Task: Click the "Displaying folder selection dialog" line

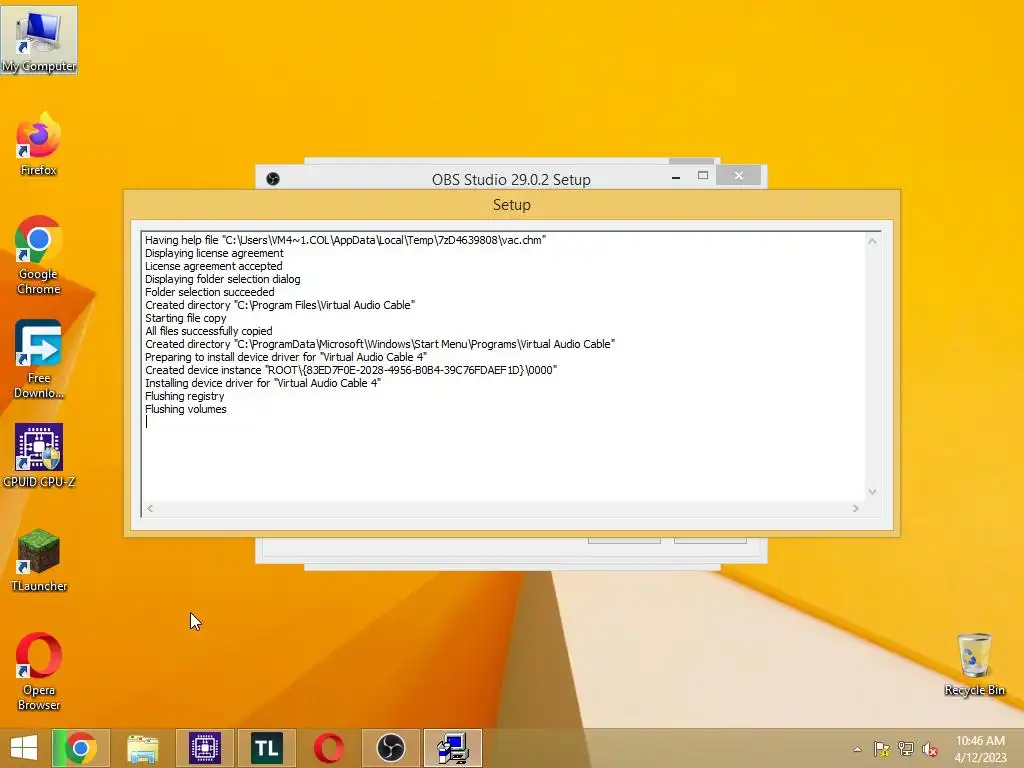Action: click(223, 280)
